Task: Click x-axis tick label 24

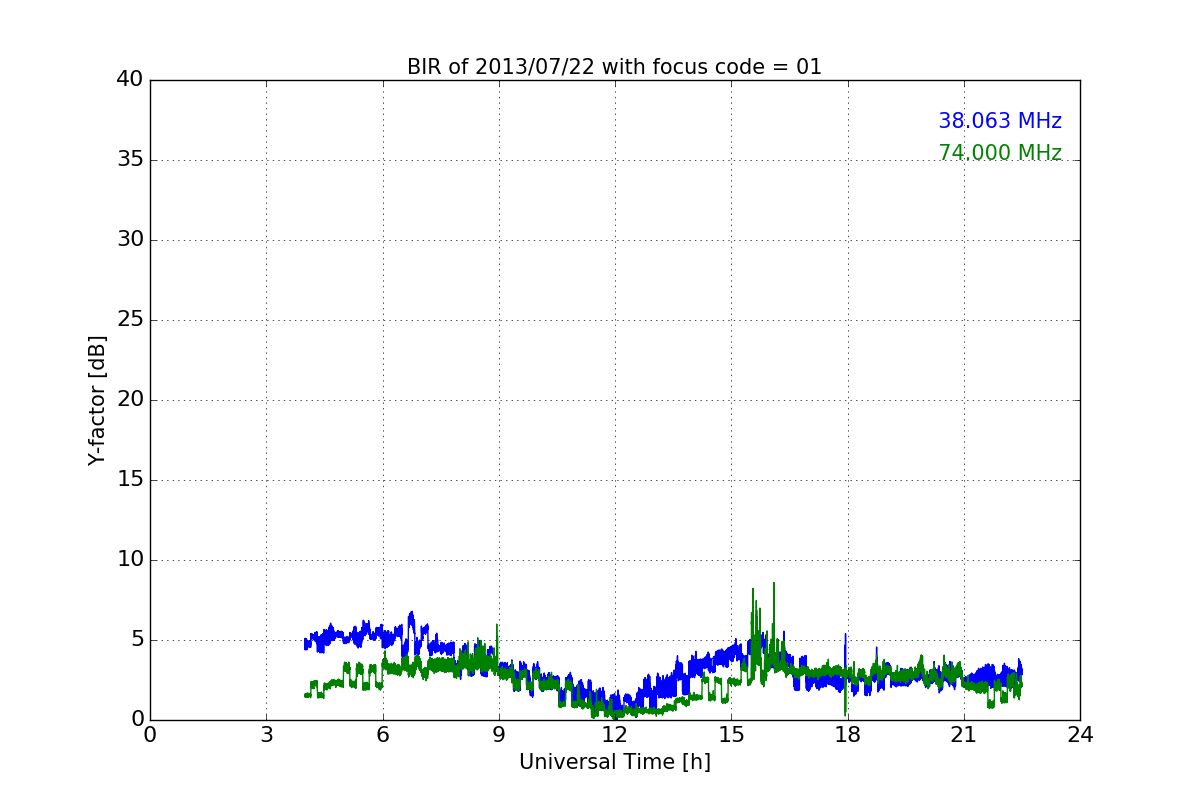Action: (1080, 735)
